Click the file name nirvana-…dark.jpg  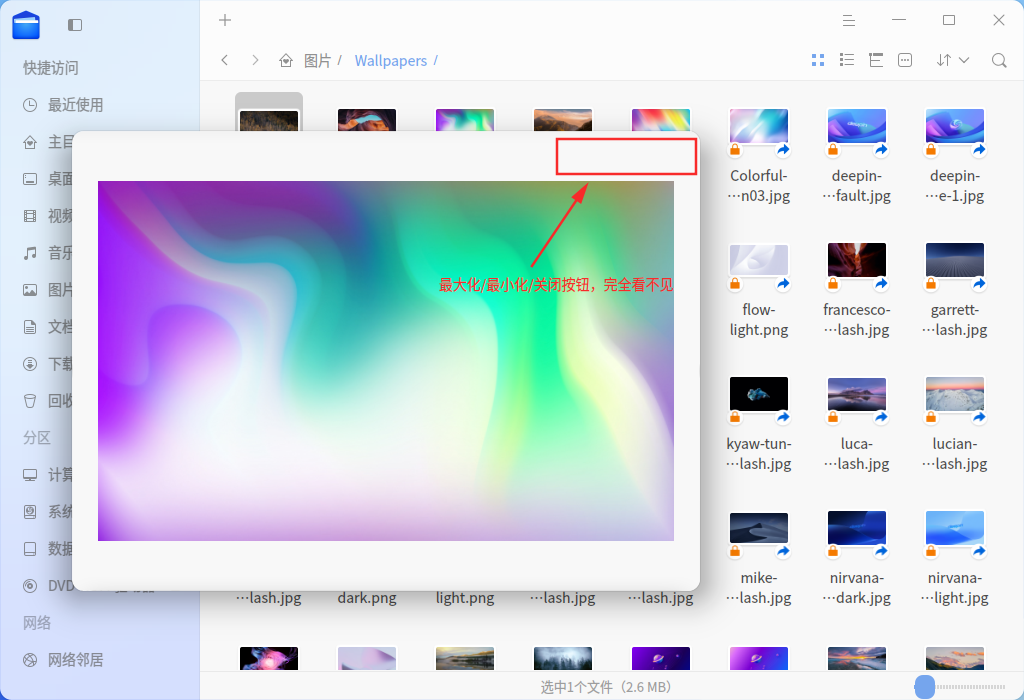(x=857, y=588)
